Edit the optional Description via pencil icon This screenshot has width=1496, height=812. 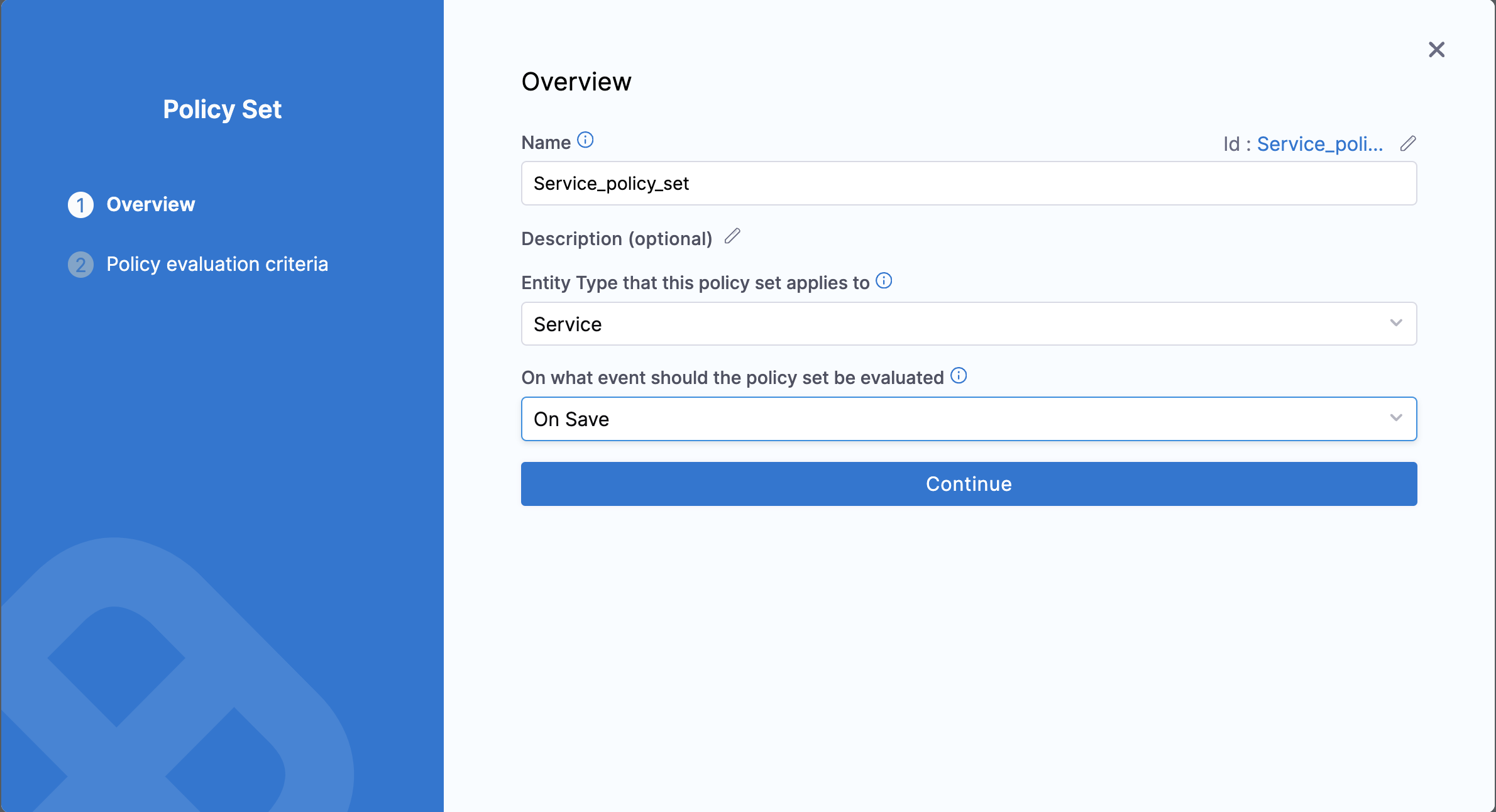732,237
